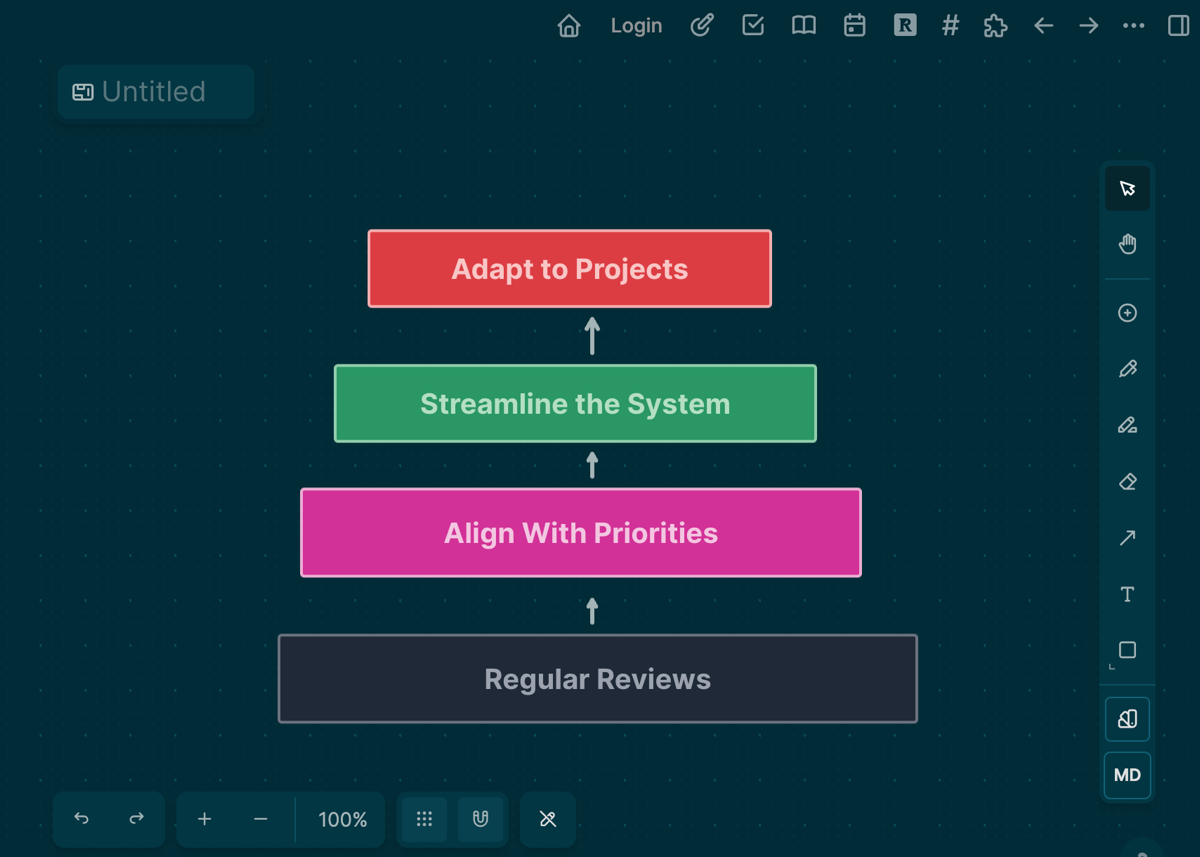This screenshot has height=857, width=1200.
Task: Click the 100% zoom level
Action: coord(342,819)
